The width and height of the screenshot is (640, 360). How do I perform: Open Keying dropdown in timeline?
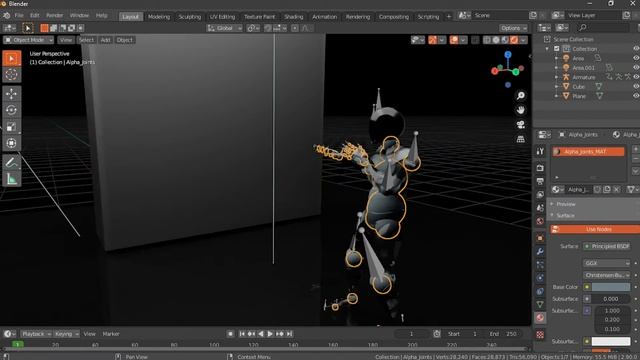(67, 334)
